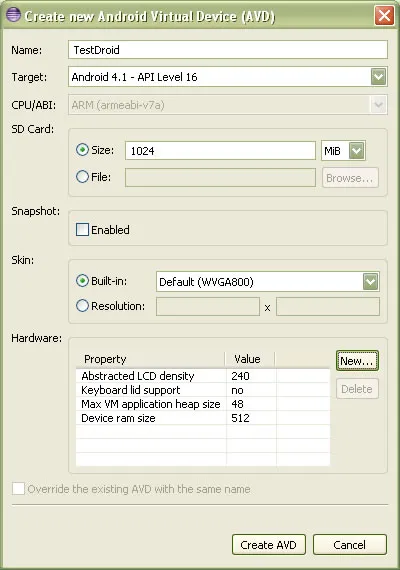400x570 pixels.
Task: Choose the Resolution radio button
Action: pyautogui.click(x=82, y=305)
